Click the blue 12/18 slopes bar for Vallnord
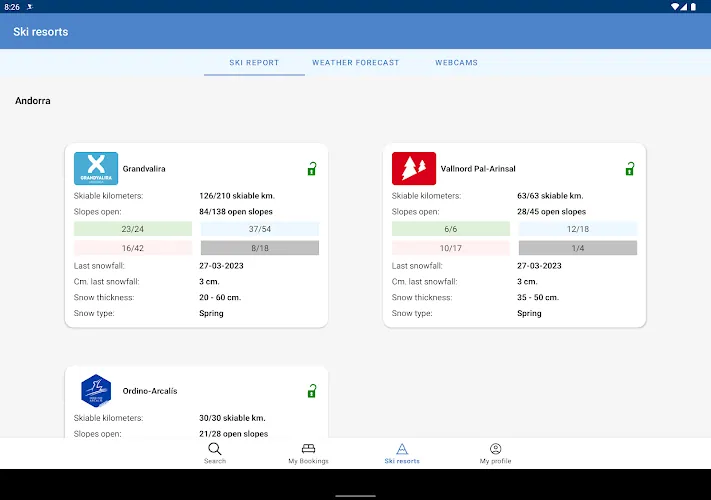The height and width of the screenshot is (500, 711). click(578, 229)
